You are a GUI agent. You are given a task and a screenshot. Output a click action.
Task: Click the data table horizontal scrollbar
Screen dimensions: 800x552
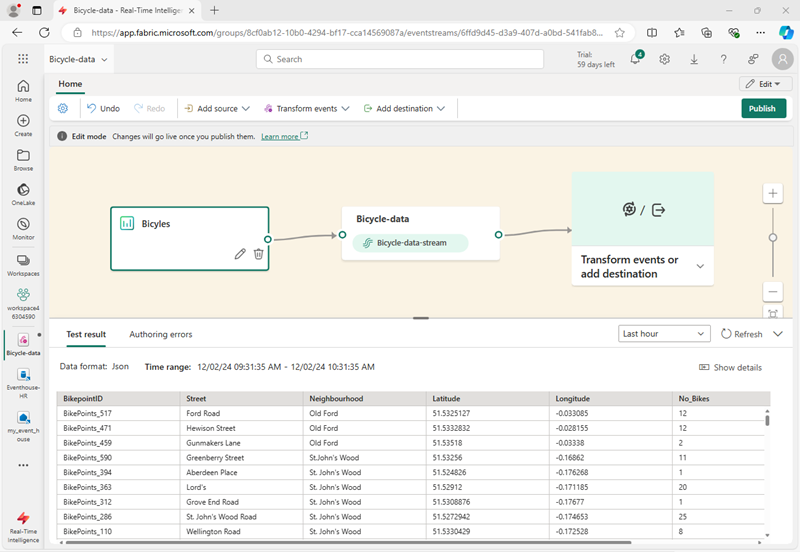point(348,542)
